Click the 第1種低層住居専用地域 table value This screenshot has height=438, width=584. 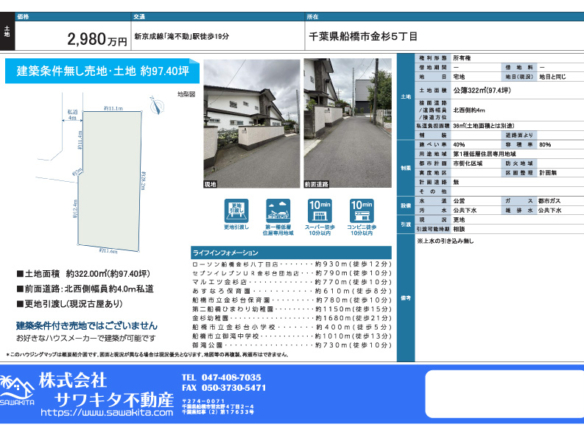click(484, 154)
